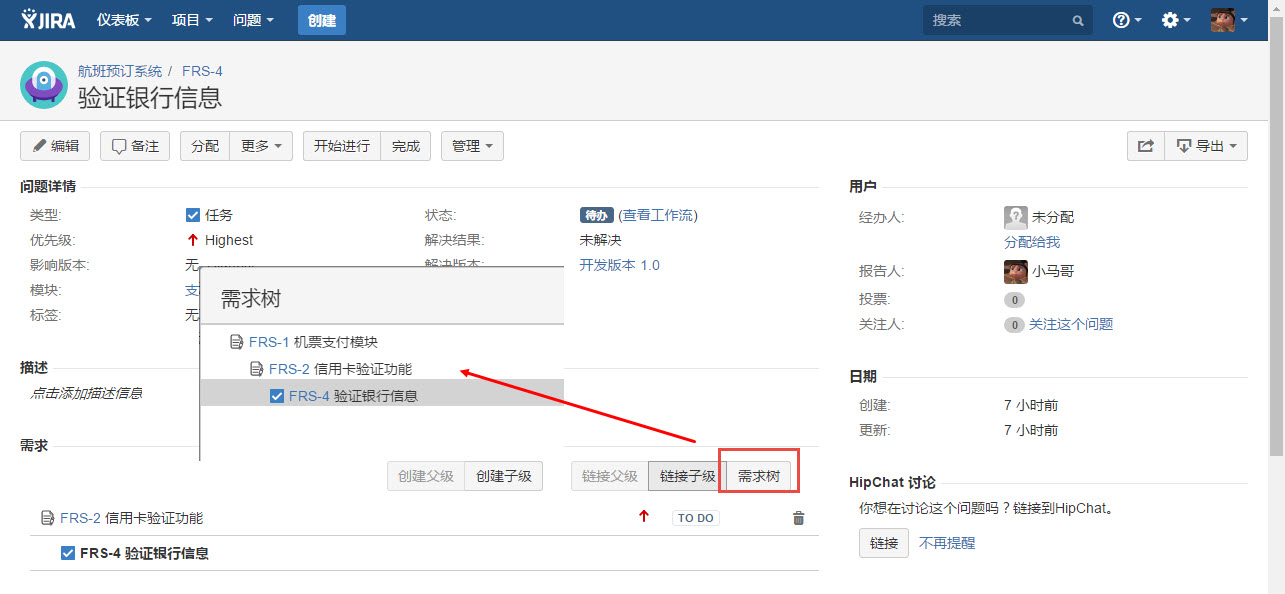Open the 开发版本 1.0 link
Image resolution: width=1285 pixels, height=594 pixels.
click(620, 265)
